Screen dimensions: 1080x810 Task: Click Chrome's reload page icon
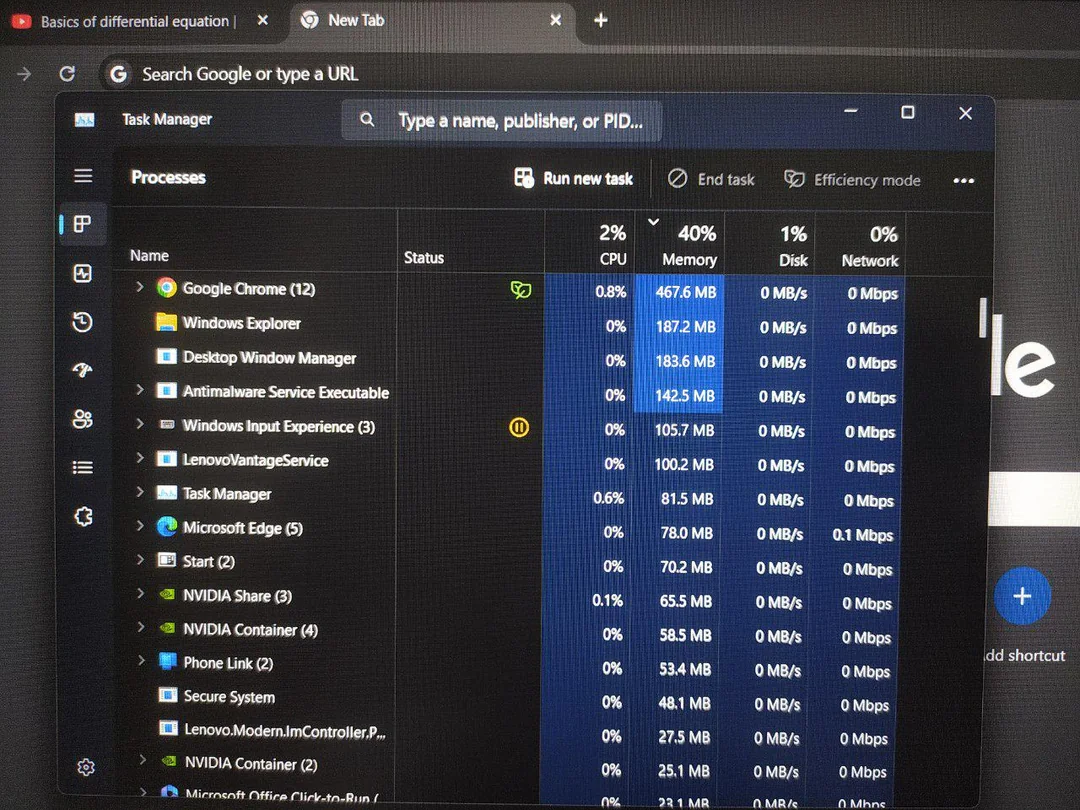pyautogui.click(x=67, y=73)
